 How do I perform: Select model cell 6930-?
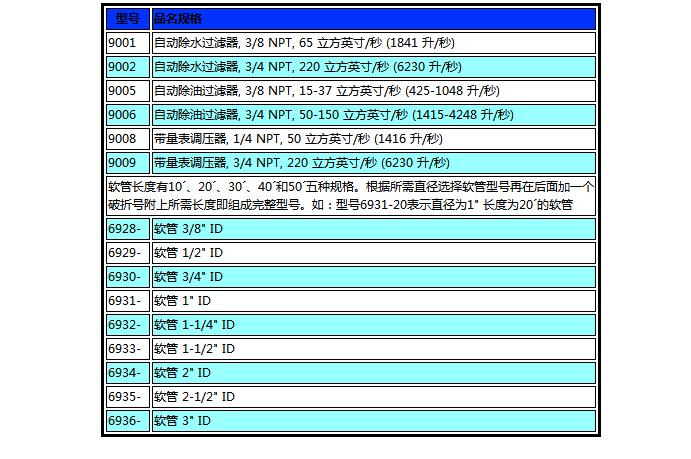click(128, 277)
